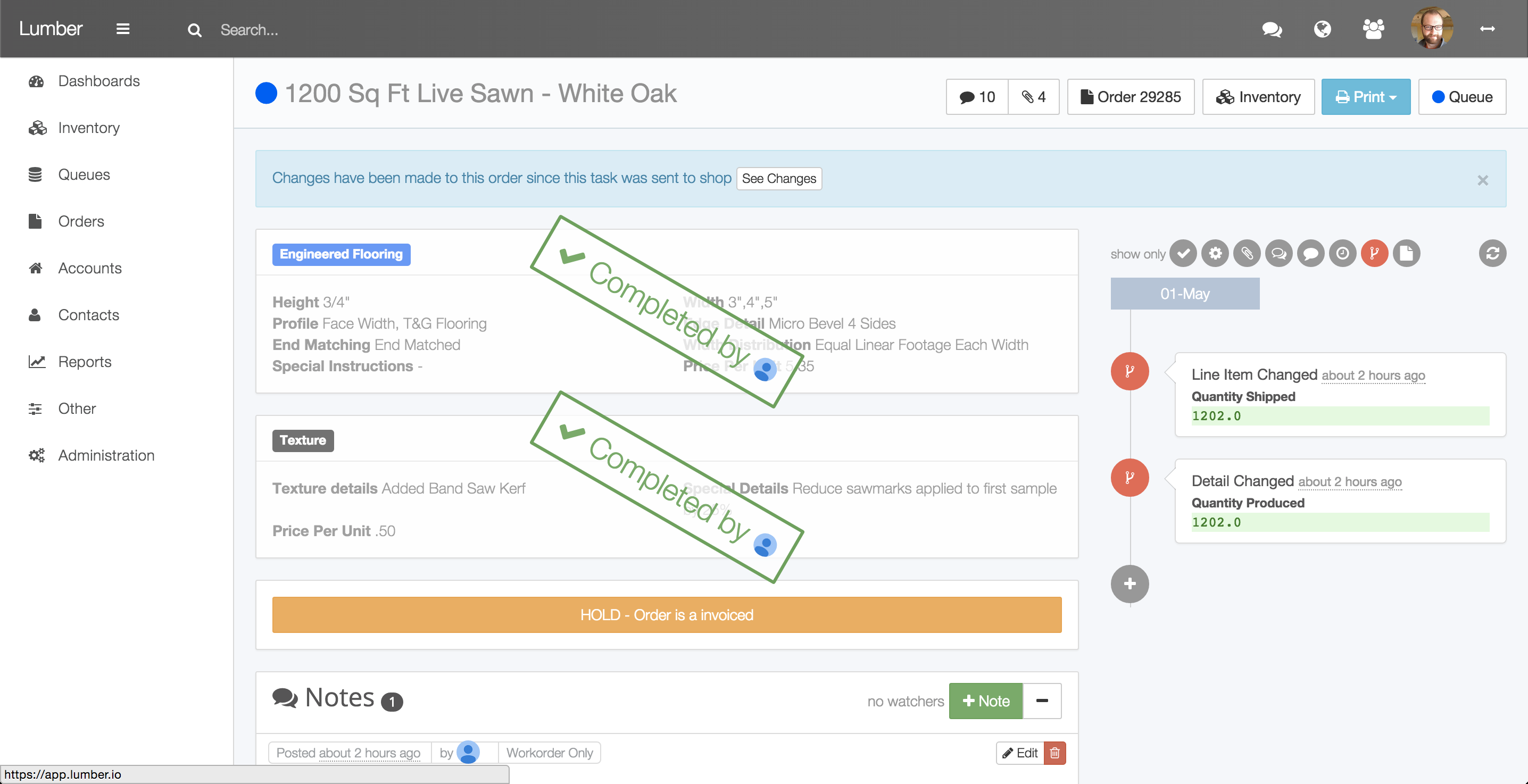Filter timeline by single comment bubble icon
The height and width of the screenshot is (784, 1528).
(x=1311, y=254)
